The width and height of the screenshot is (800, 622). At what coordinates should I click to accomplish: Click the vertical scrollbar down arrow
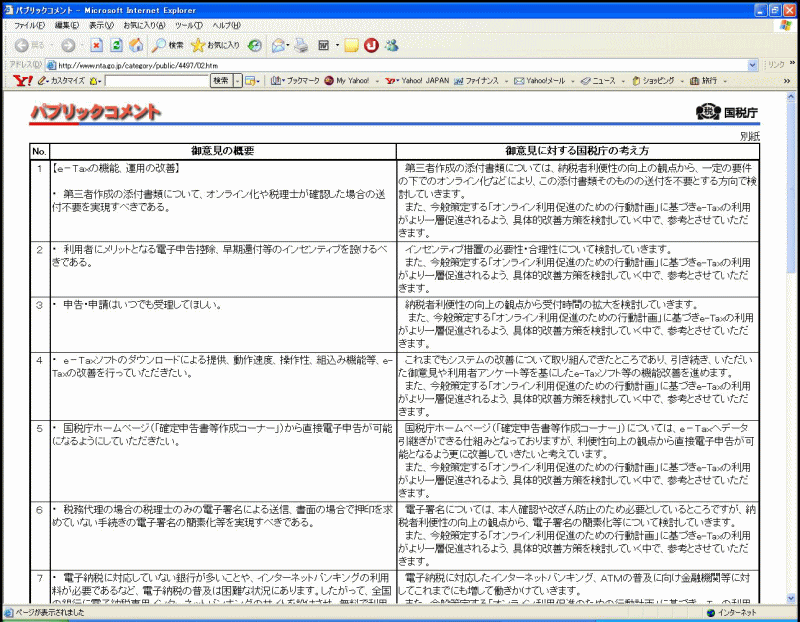click(x=791, y=598)
